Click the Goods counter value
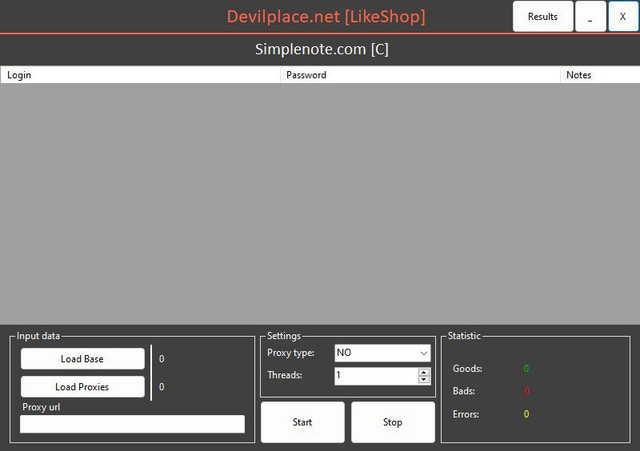 point(527,369)
